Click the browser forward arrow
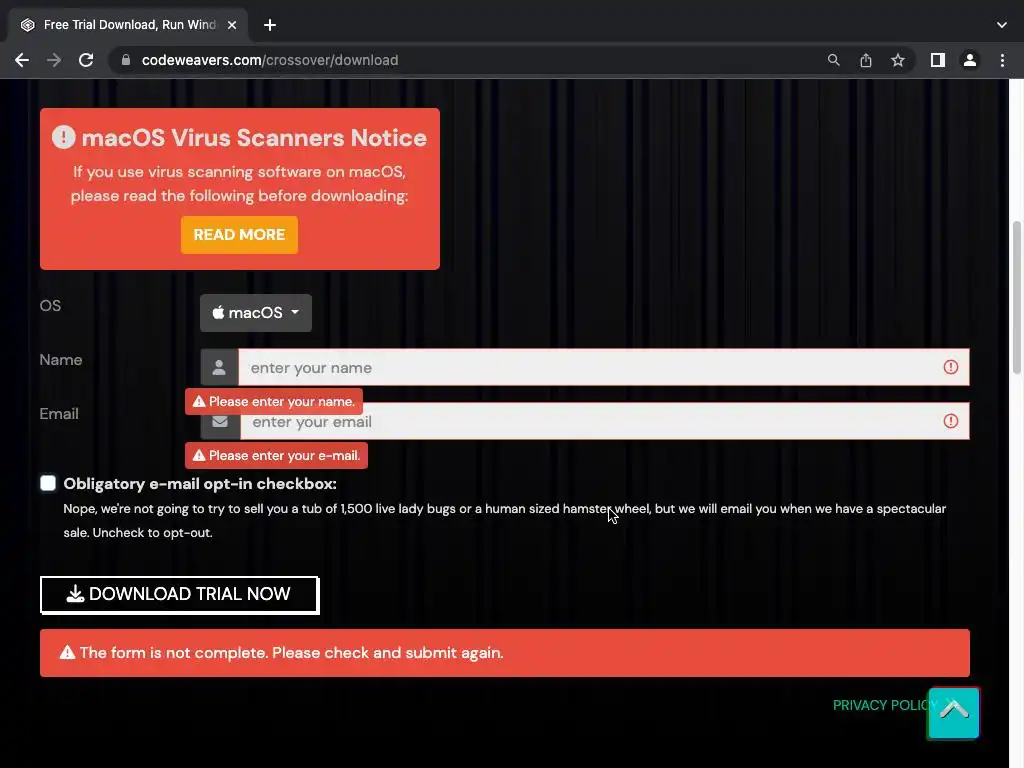Image resolution: width=1024 pixels, height=768 pixels. pos(54,60)
